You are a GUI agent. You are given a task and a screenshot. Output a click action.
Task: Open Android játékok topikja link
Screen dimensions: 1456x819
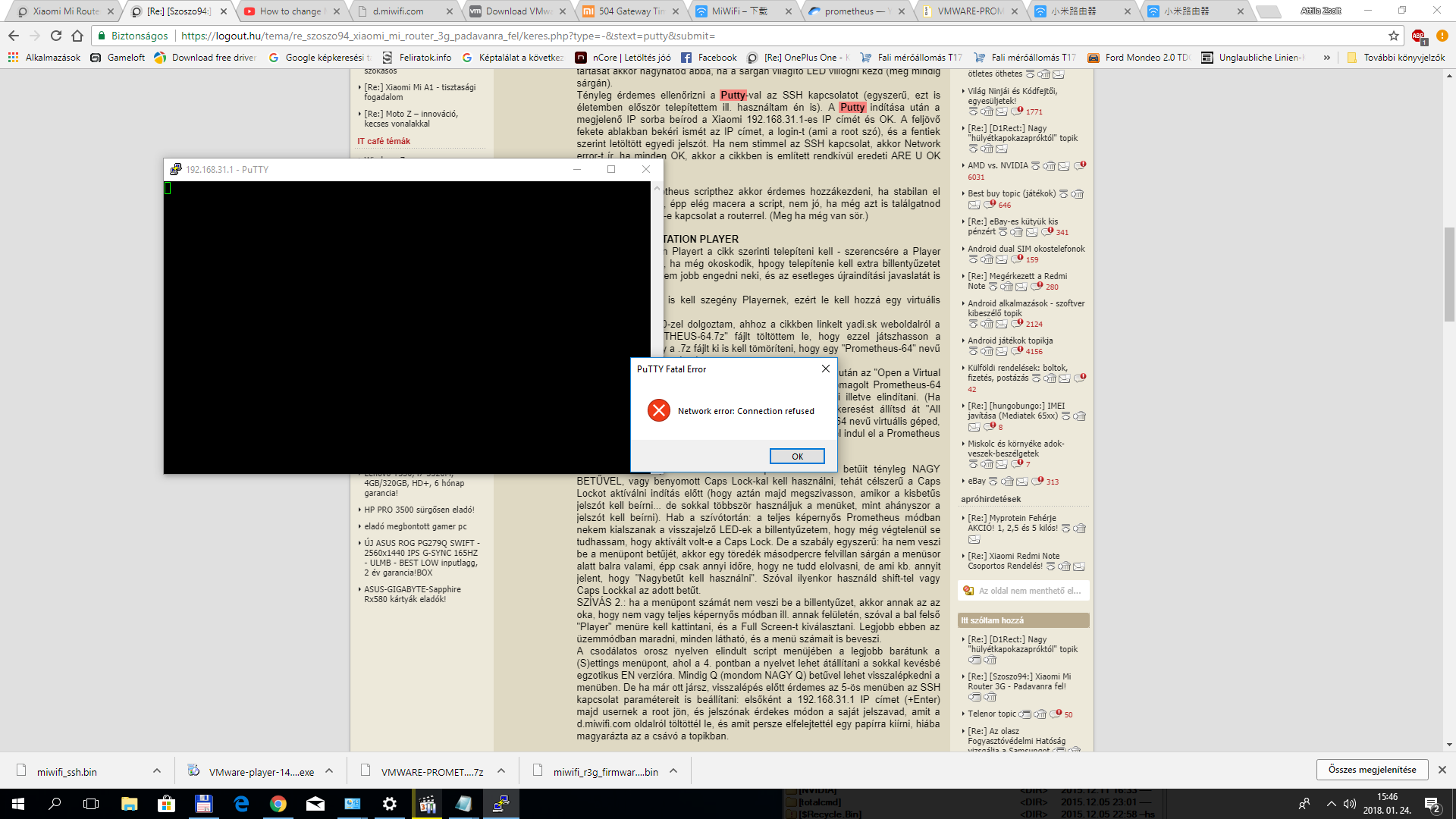tap(1010, 340)
